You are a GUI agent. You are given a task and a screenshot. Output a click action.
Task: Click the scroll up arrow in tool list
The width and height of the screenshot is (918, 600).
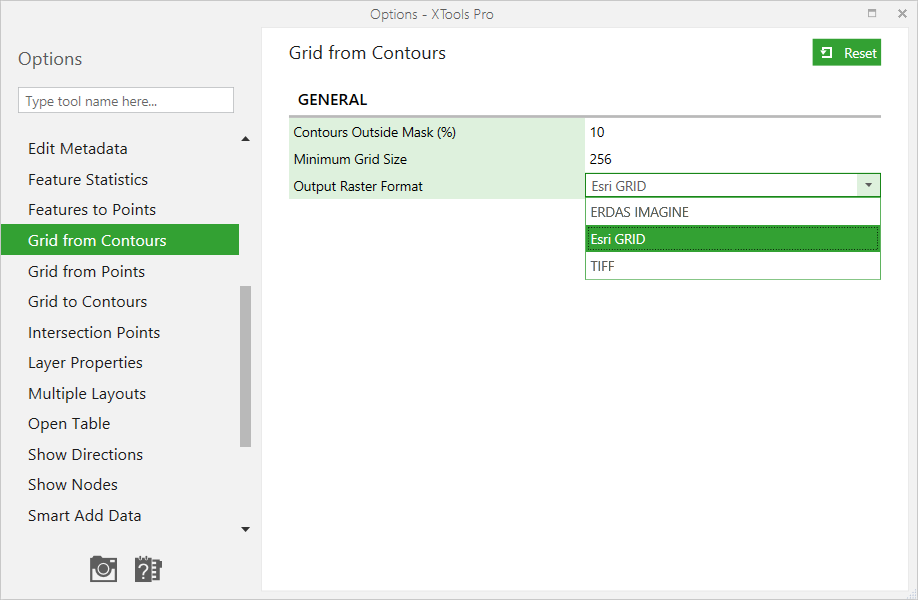click(245, 139)
